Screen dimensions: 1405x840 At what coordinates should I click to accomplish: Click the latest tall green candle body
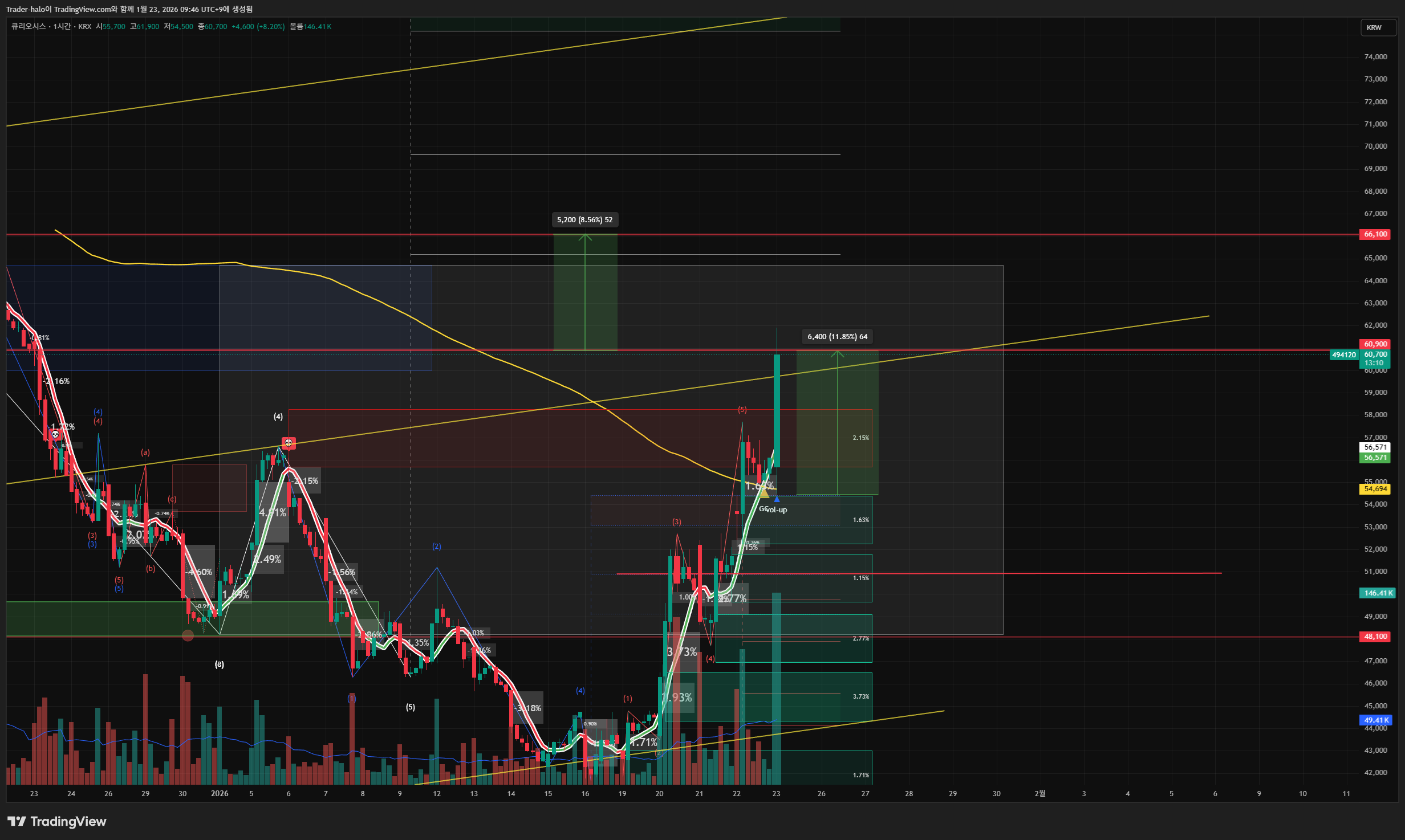click(x=777, y=411)
